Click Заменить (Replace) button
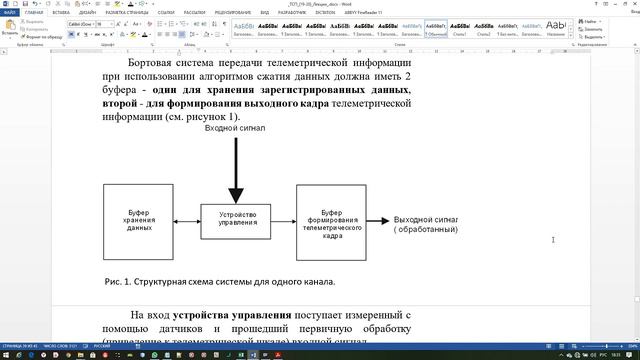This screenshot has width=640, height=360. pos(591,29)
